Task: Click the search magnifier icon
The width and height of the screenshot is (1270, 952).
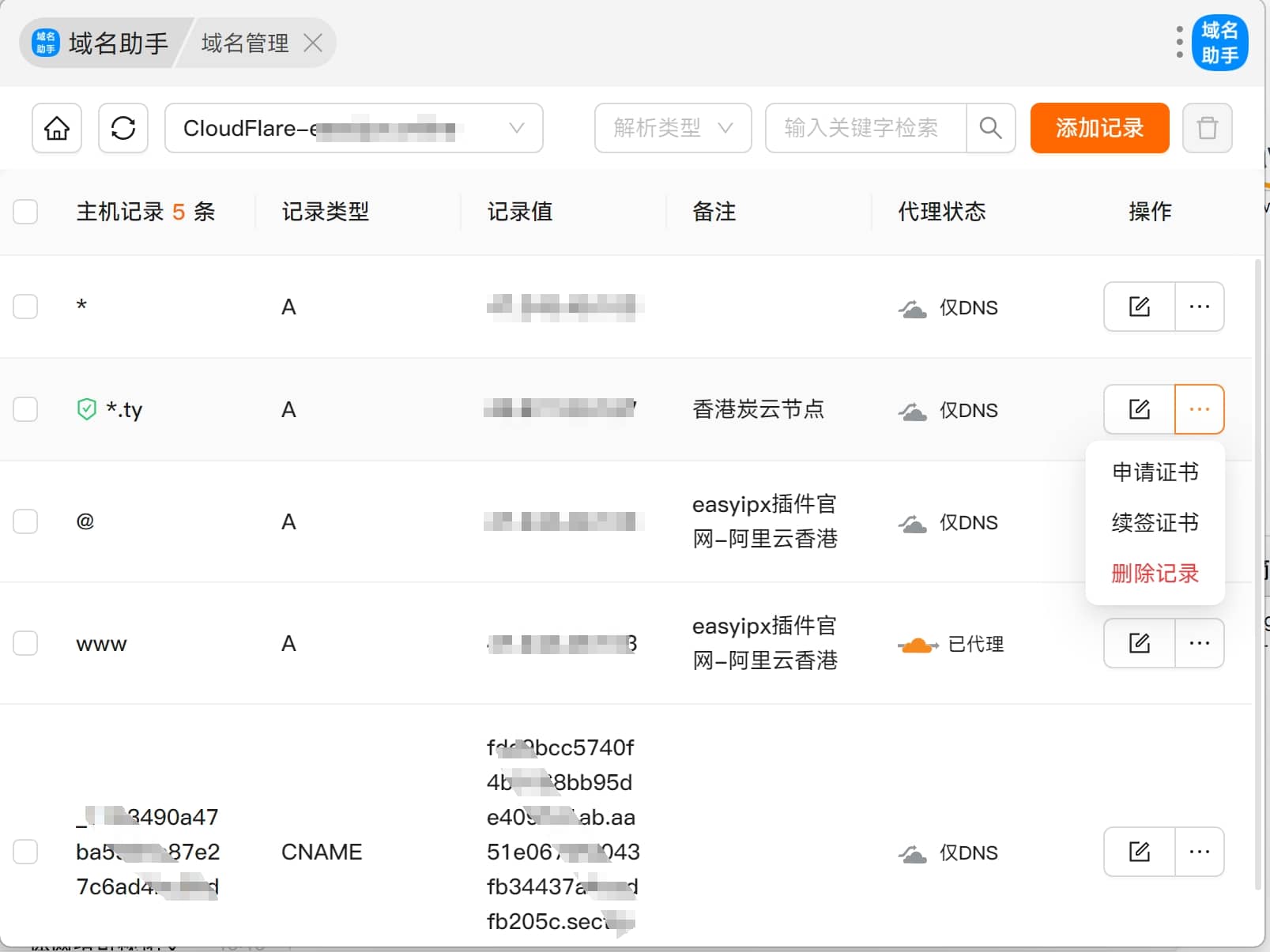Action: coord(990,128)
